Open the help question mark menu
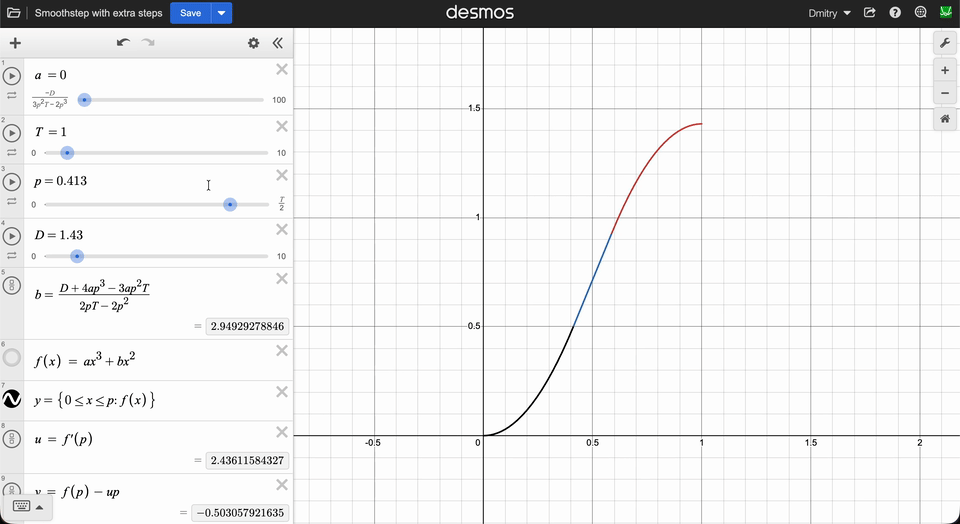Screen dimensions: 960x524 895,13
